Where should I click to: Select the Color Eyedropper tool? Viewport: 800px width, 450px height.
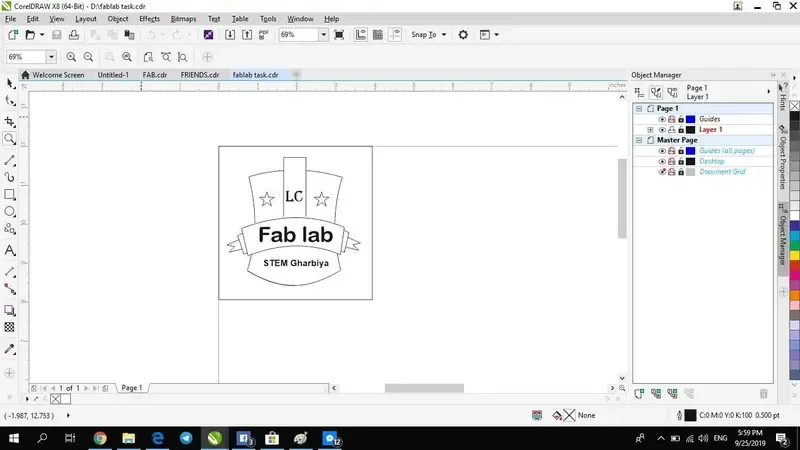coord(10,349)
